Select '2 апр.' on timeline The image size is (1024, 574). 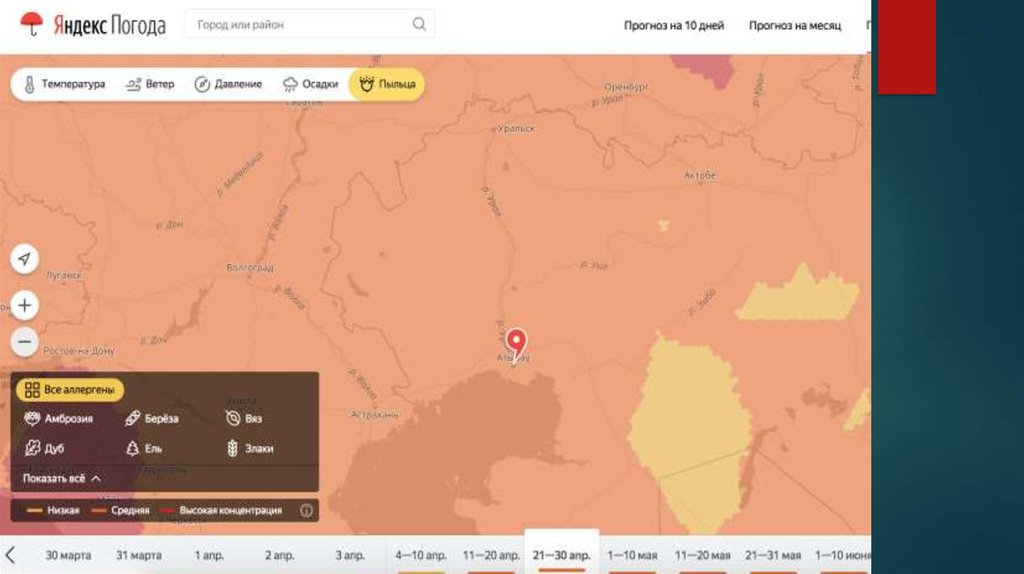tap(280, 556)
